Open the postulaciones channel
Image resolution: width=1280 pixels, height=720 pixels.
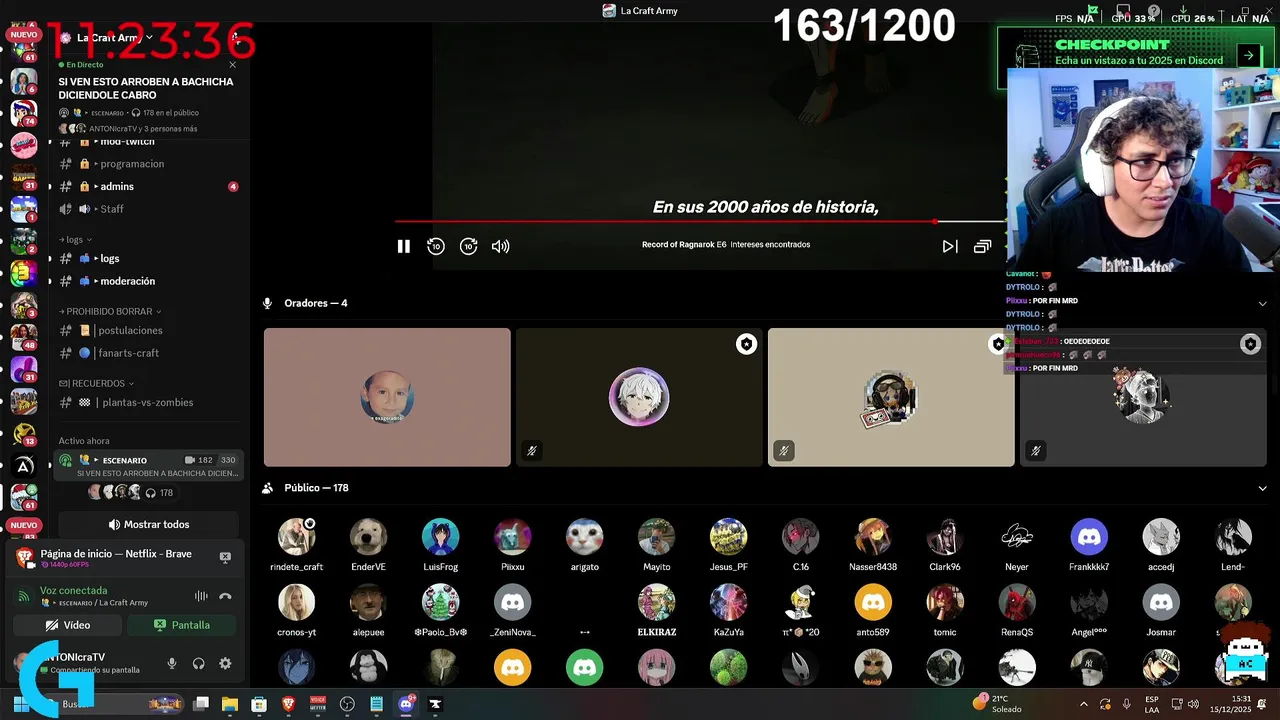[x=131, y=330]
